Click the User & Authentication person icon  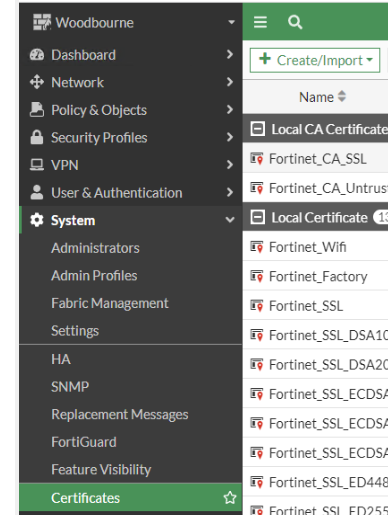tap(37, 192)
